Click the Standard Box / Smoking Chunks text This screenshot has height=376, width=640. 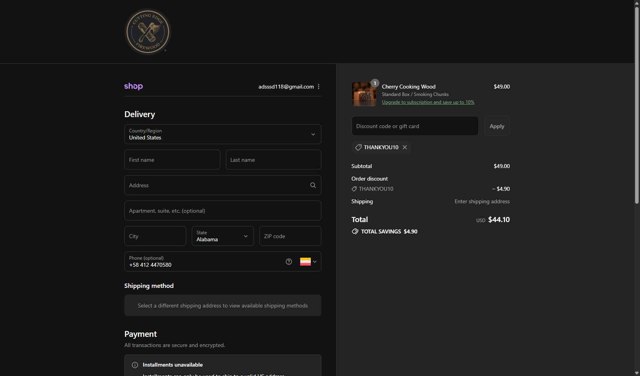(415, 94)
